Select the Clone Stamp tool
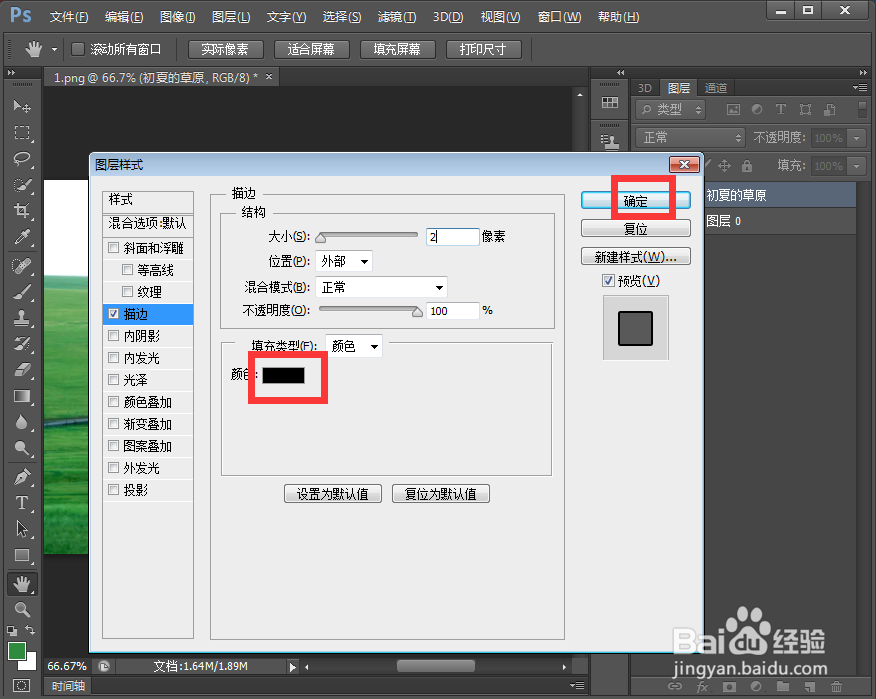Viewport: 876px width, 699px height. (22, 318)
